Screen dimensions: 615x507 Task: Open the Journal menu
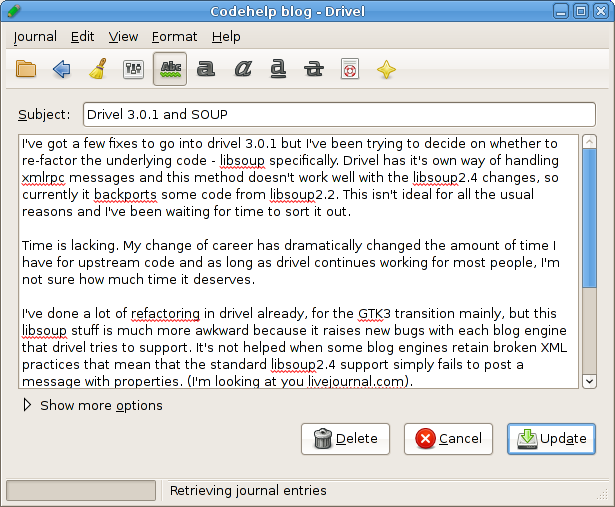(x=35, y=37)
